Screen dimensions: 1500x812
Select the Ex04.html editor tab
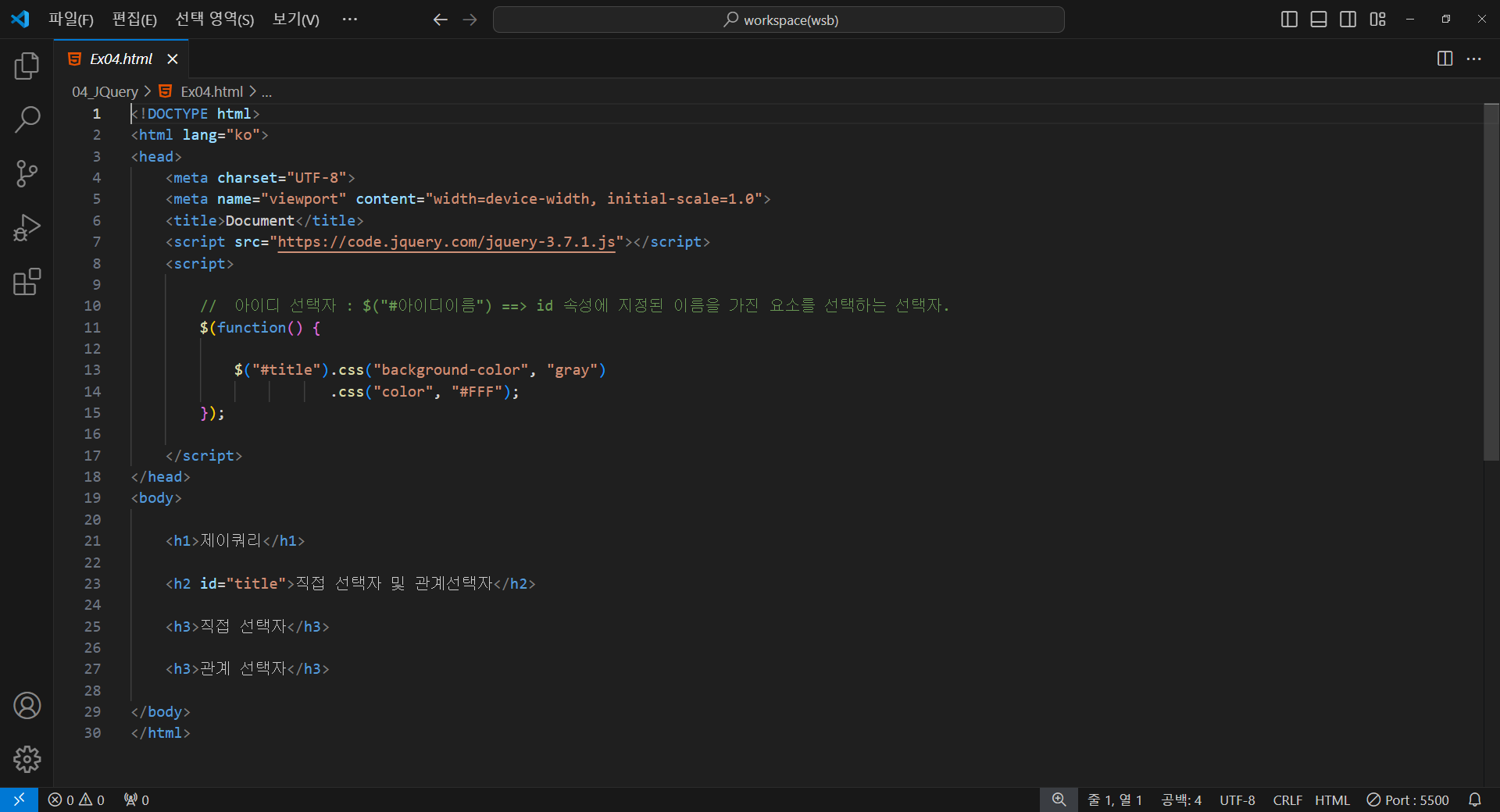click(121, 59)
